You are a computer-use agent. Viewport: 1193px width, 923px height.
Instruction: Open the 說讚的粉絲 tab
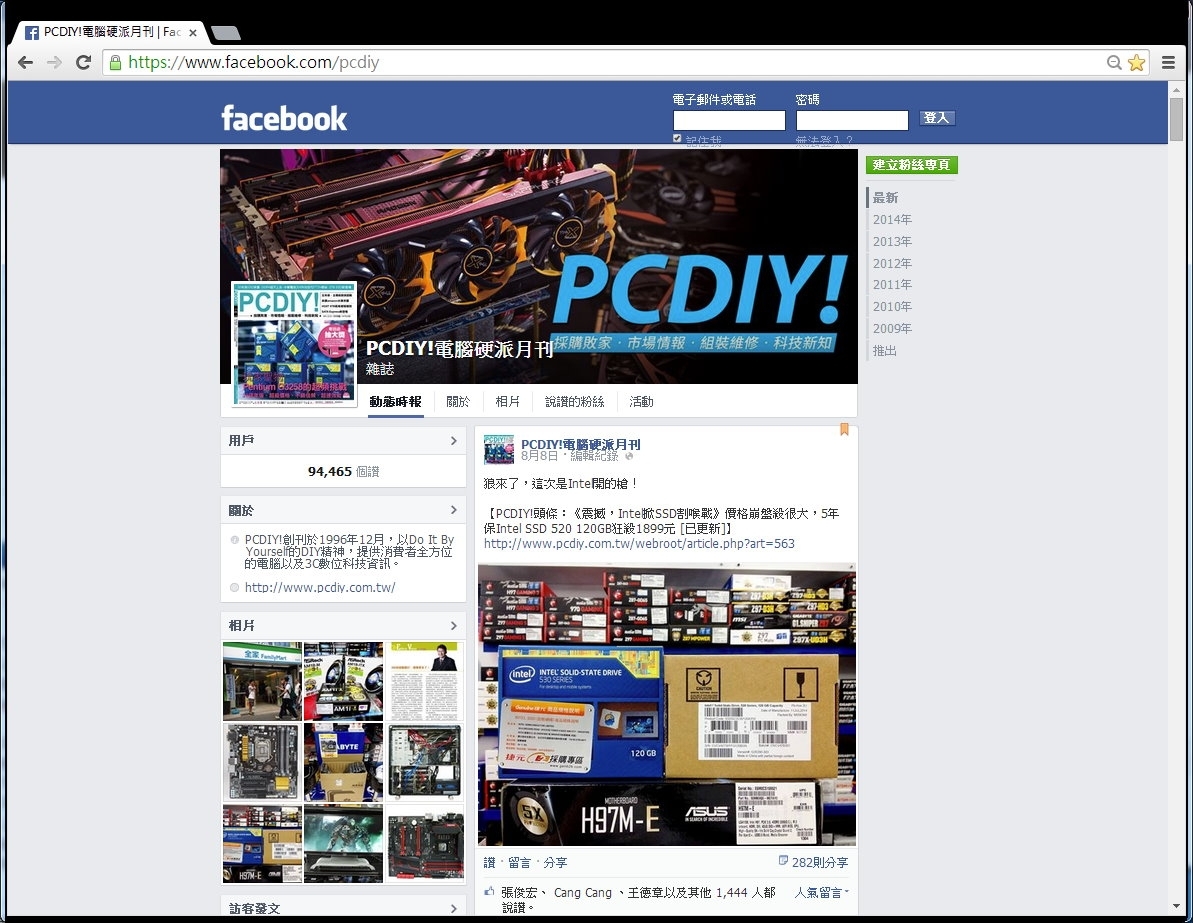pyautogui.click(x=574, y=402)
